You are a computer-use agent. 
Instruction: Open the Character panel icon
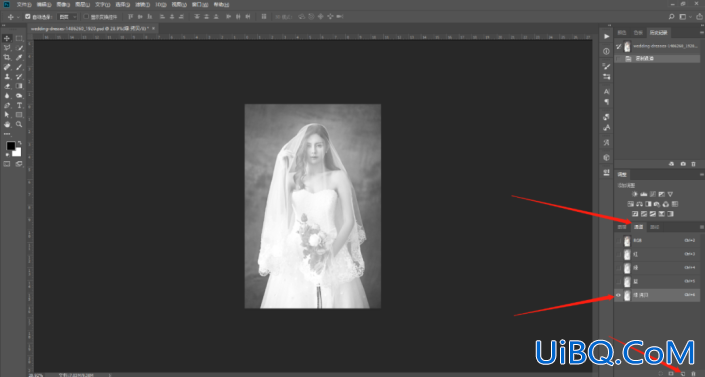coord(606,91)
